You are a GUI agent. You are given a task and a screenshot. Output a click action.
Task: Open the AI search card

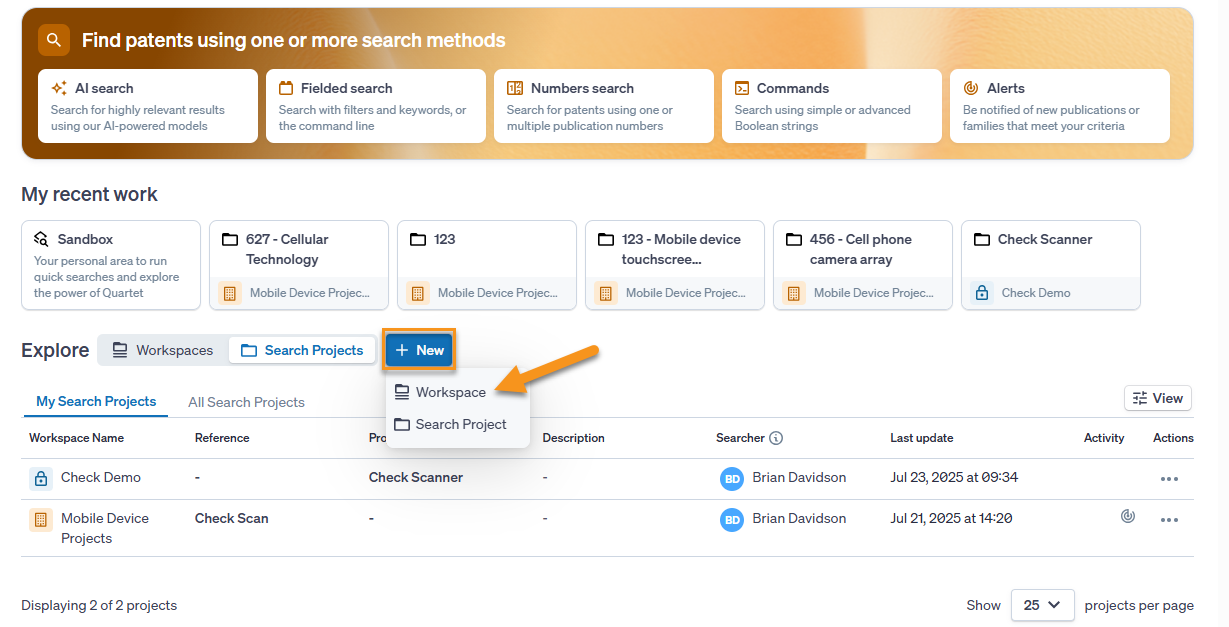[148, 106]
